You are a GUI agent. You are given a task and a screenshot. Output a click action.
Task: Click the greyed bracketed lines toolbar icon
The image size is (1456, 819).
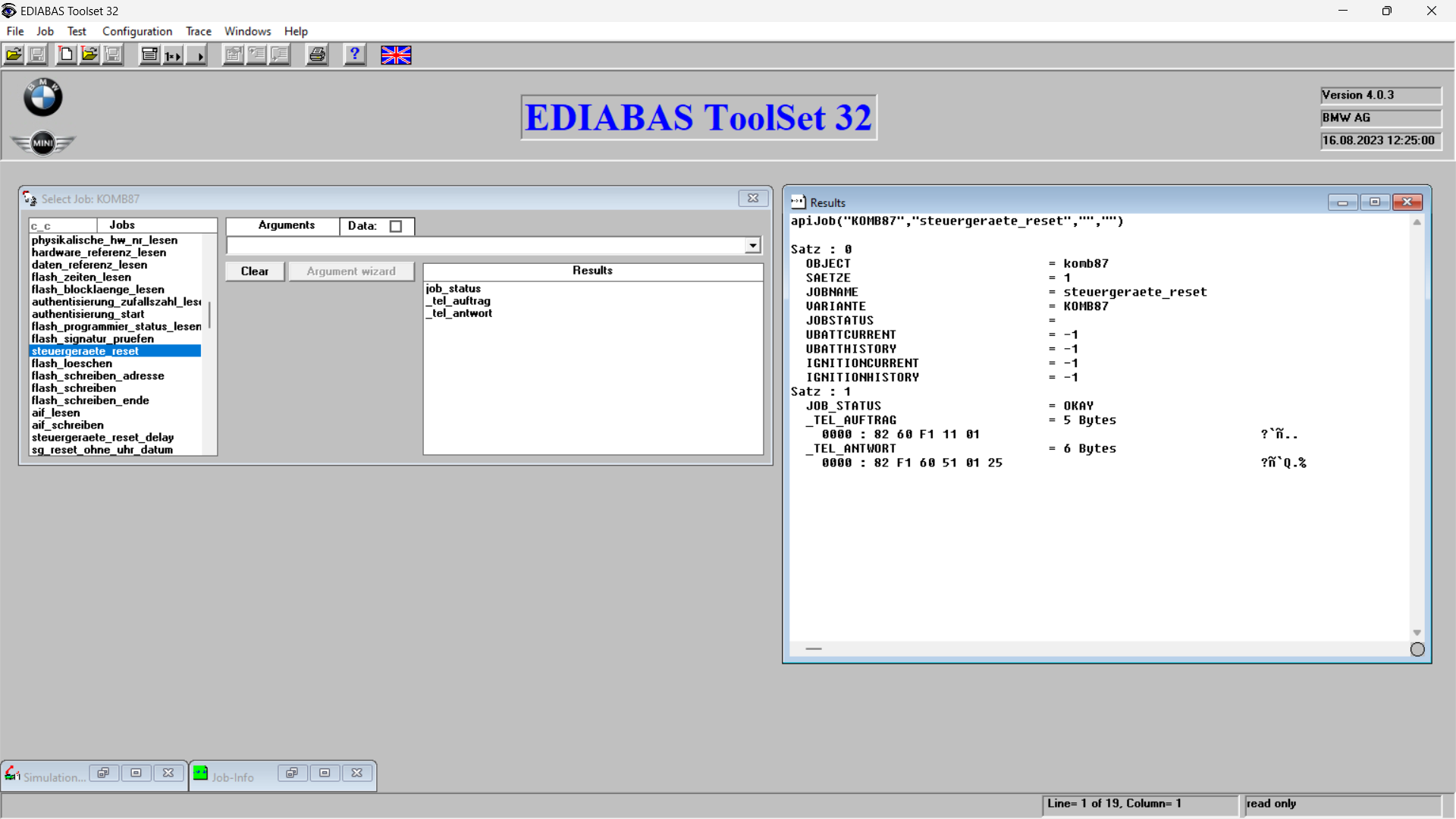click(280, 55)
